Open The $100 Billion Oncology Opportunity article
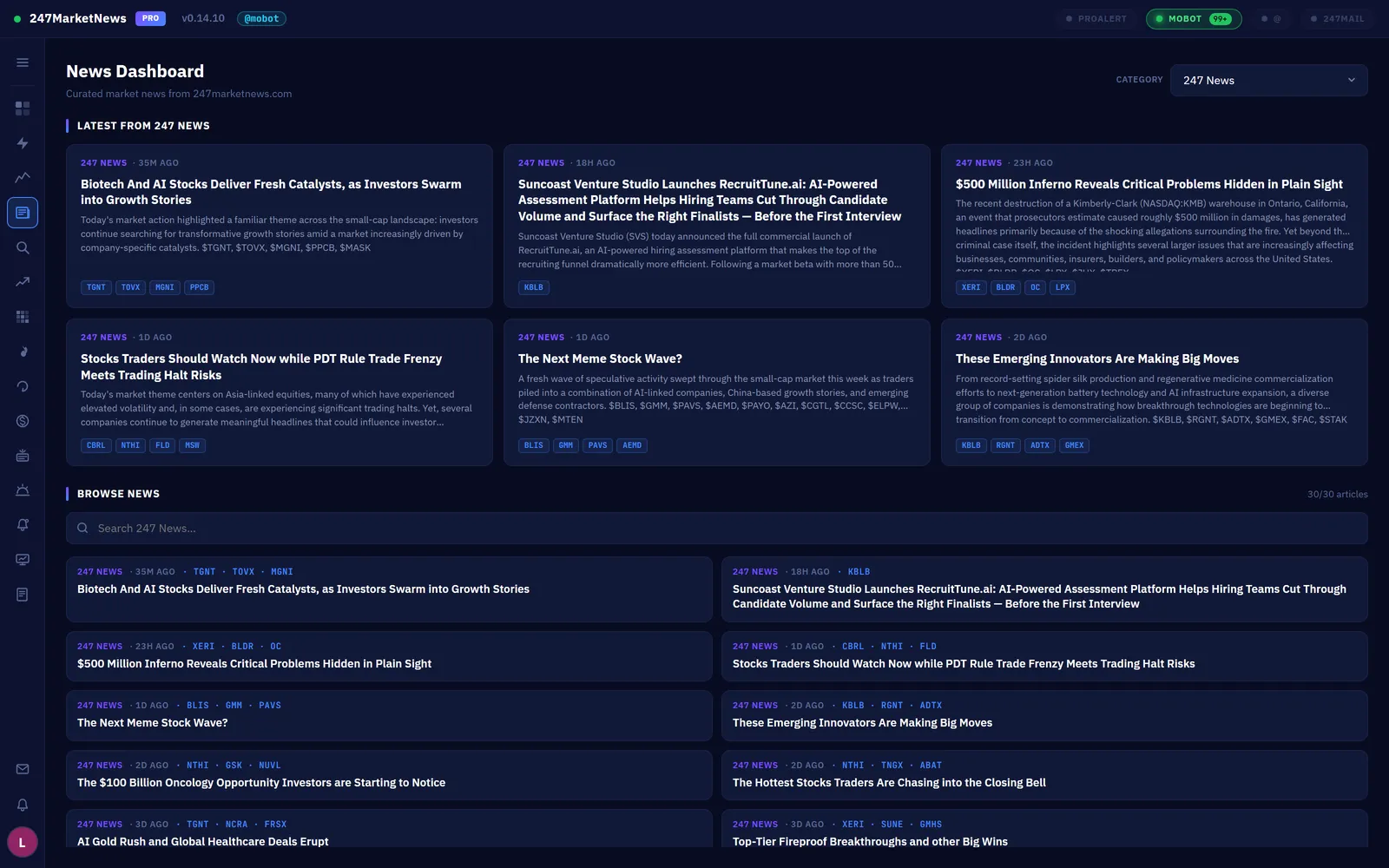 pos(389,775)
